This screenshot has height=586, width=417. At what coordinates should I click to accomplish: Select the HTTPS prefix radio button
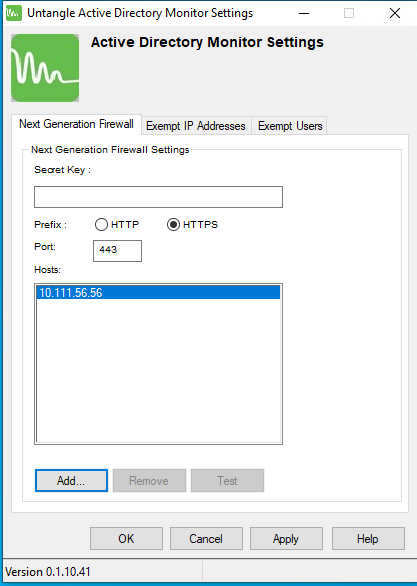(x=173, y=225)
